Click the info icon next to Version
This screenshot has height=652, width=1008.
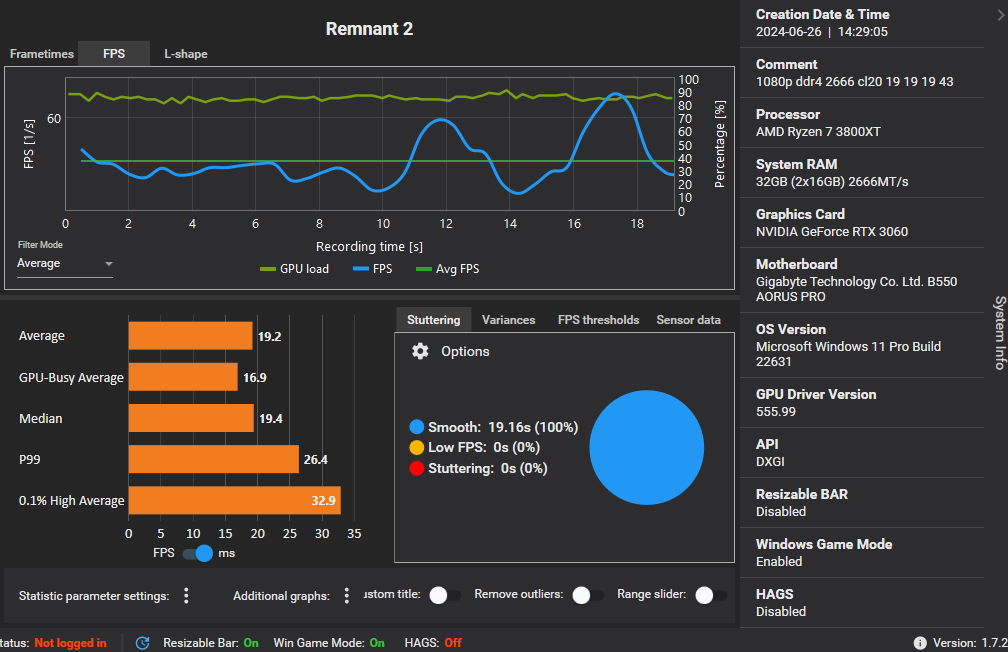coord(920,642)
